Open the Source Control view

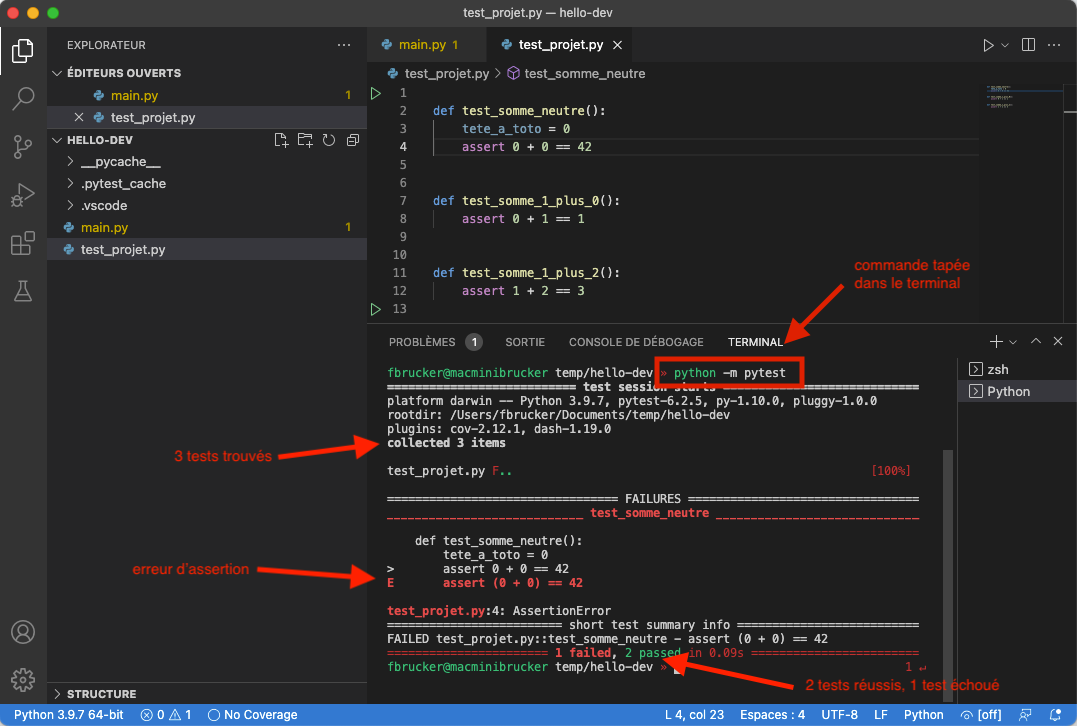click(x=22, y=146)
